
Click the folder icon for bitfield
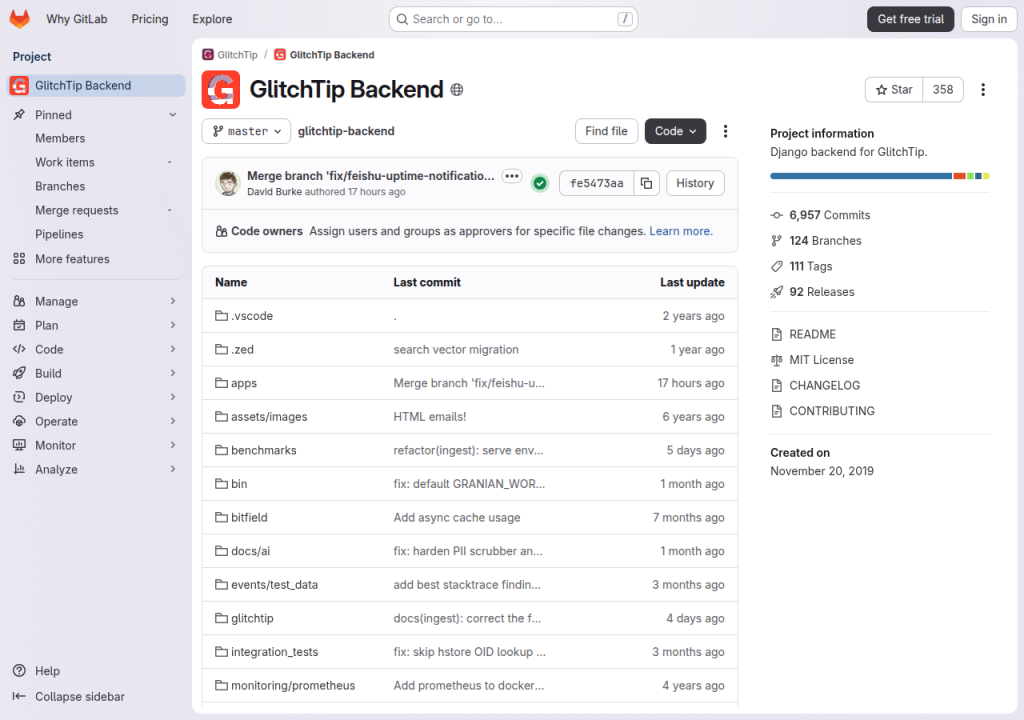click(221, 517)
